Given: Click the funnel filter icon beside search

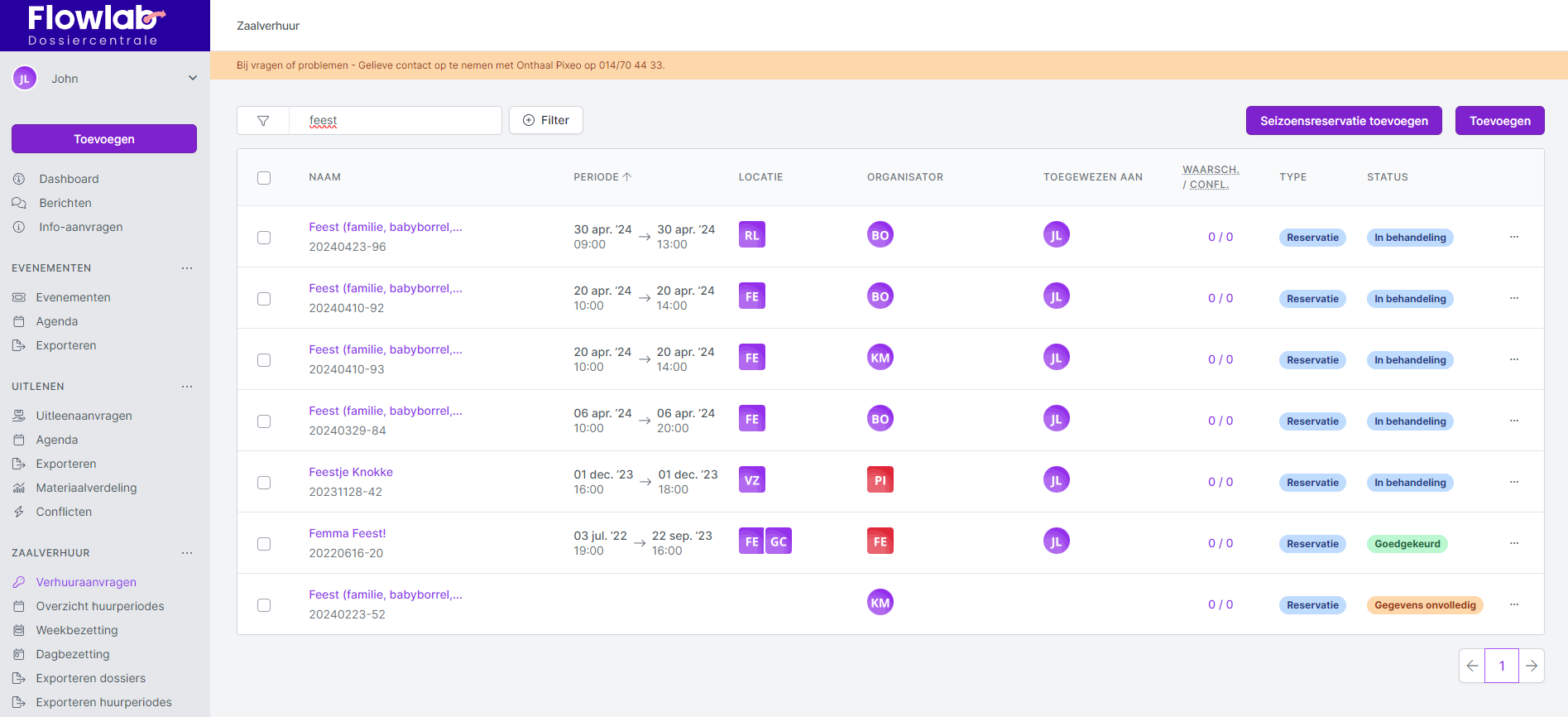Looking at the screenshot, I should pyautogui.click(x=263, y=121).
